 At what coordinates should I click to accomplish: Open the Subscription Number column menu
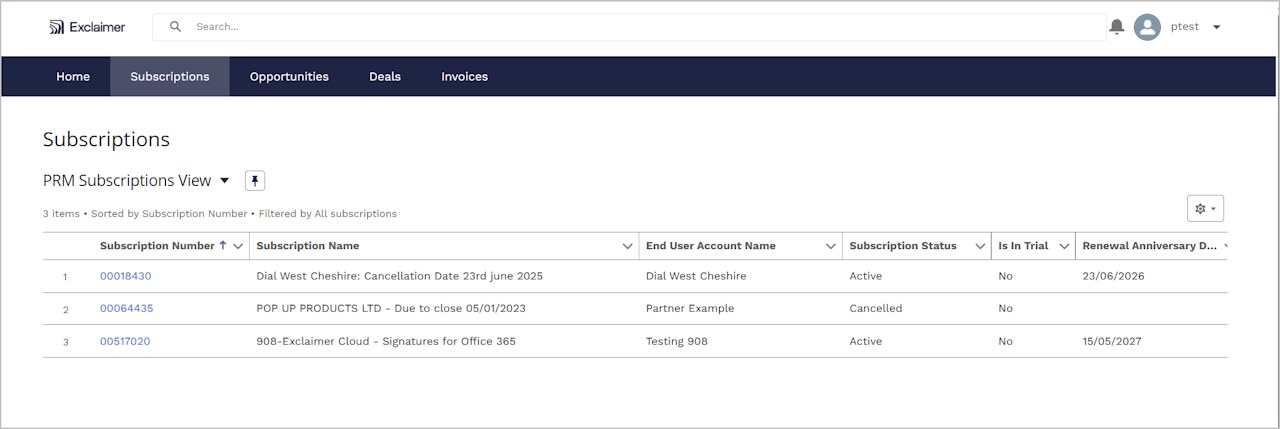click(238, 246)
